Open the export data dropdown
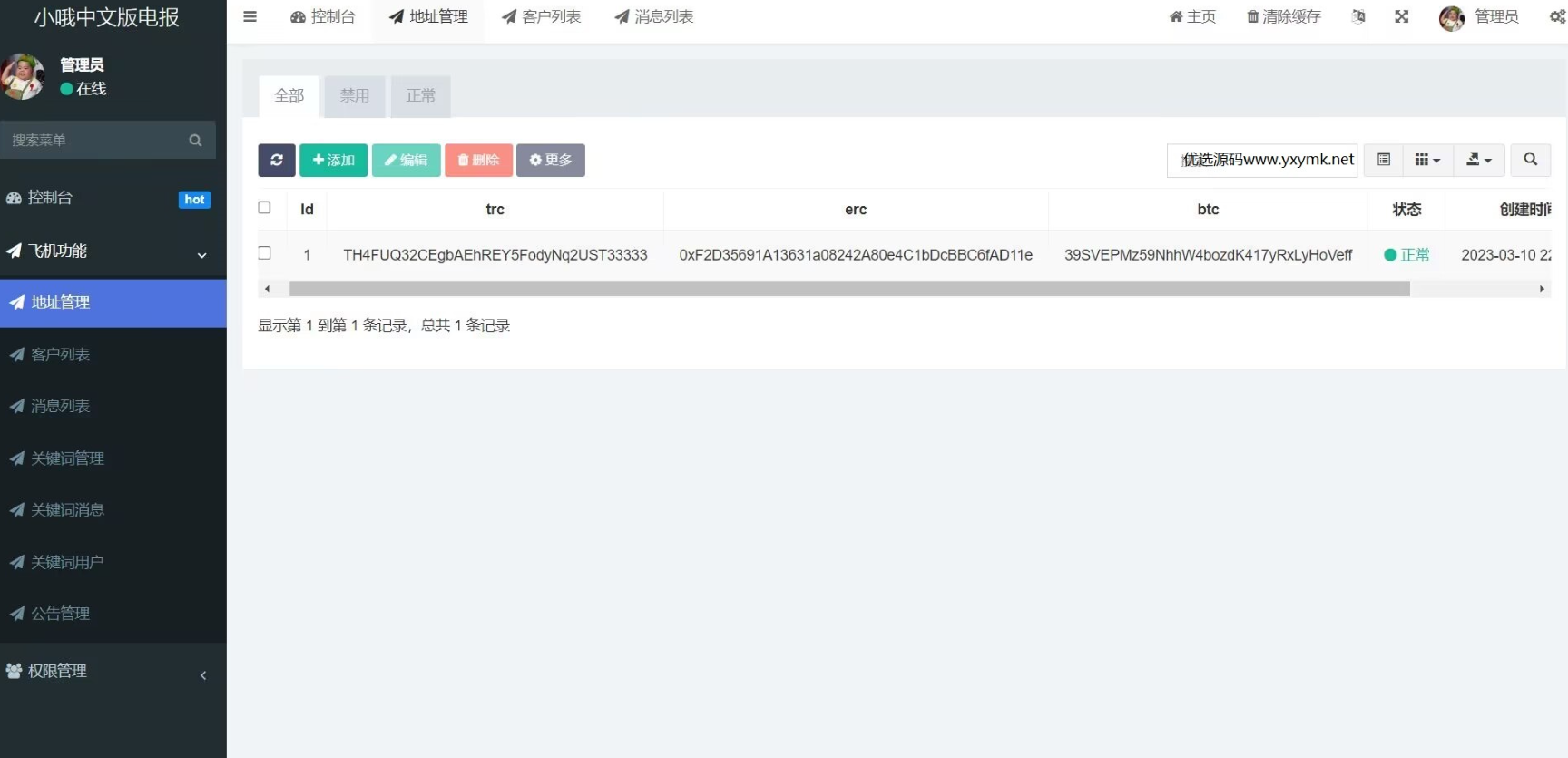 click(x=1479, y=160)
